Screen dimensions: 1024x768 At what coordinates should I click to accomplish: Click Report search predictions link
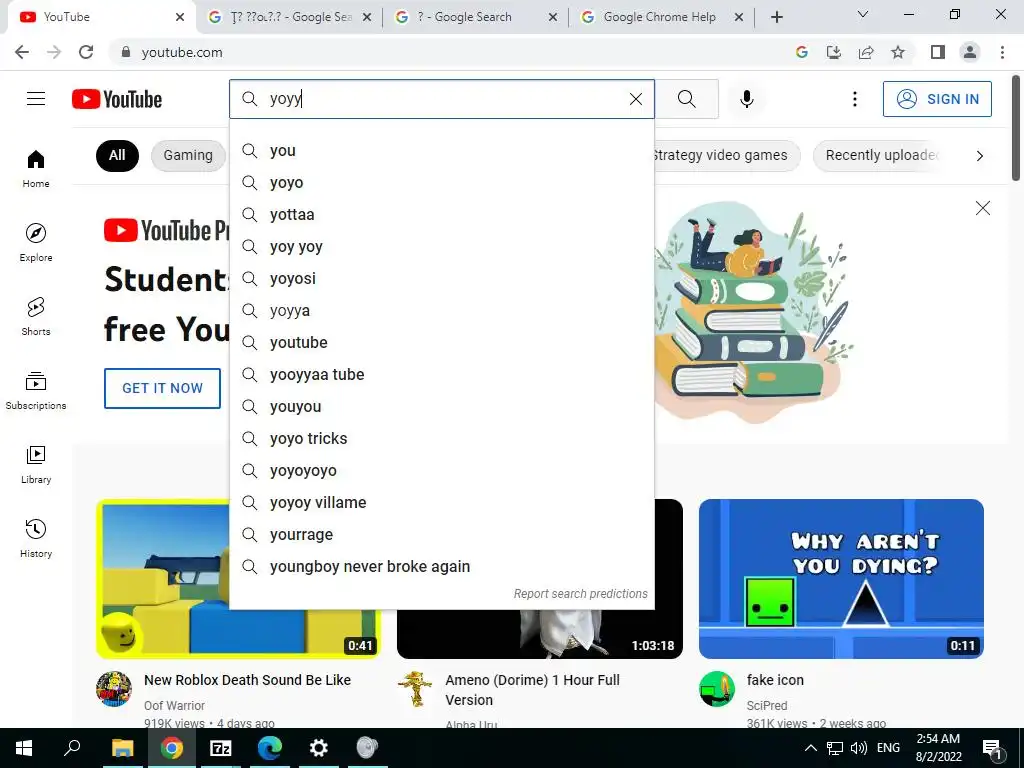click(580, 594)
